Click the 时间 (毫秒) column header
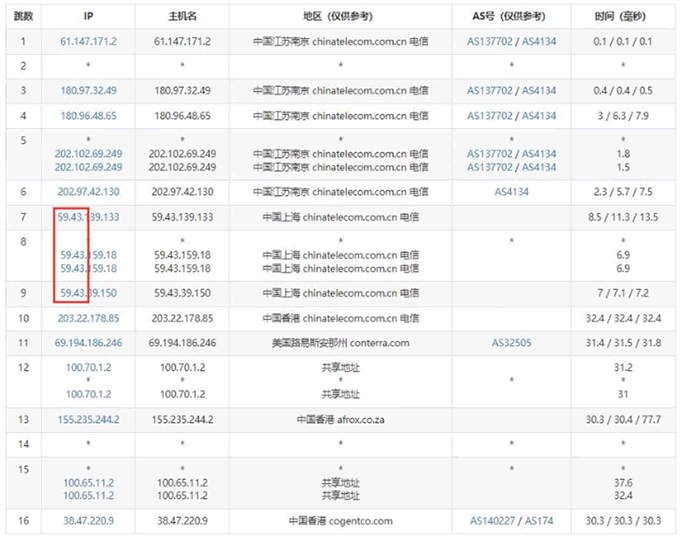 pyautogui.click(x=622, y=17)
